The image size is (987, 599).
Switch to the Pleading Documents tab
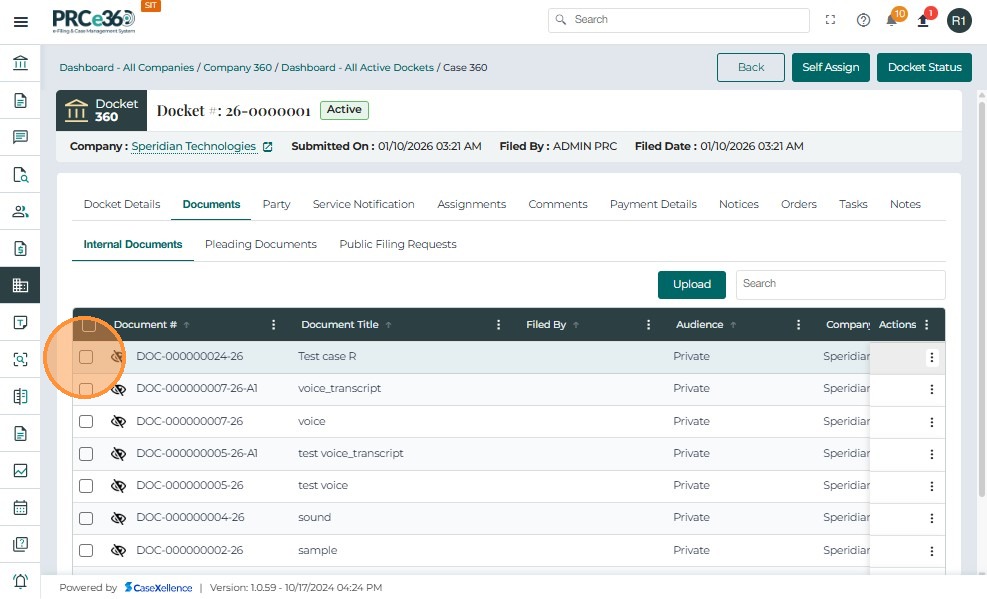click(260, 244)
